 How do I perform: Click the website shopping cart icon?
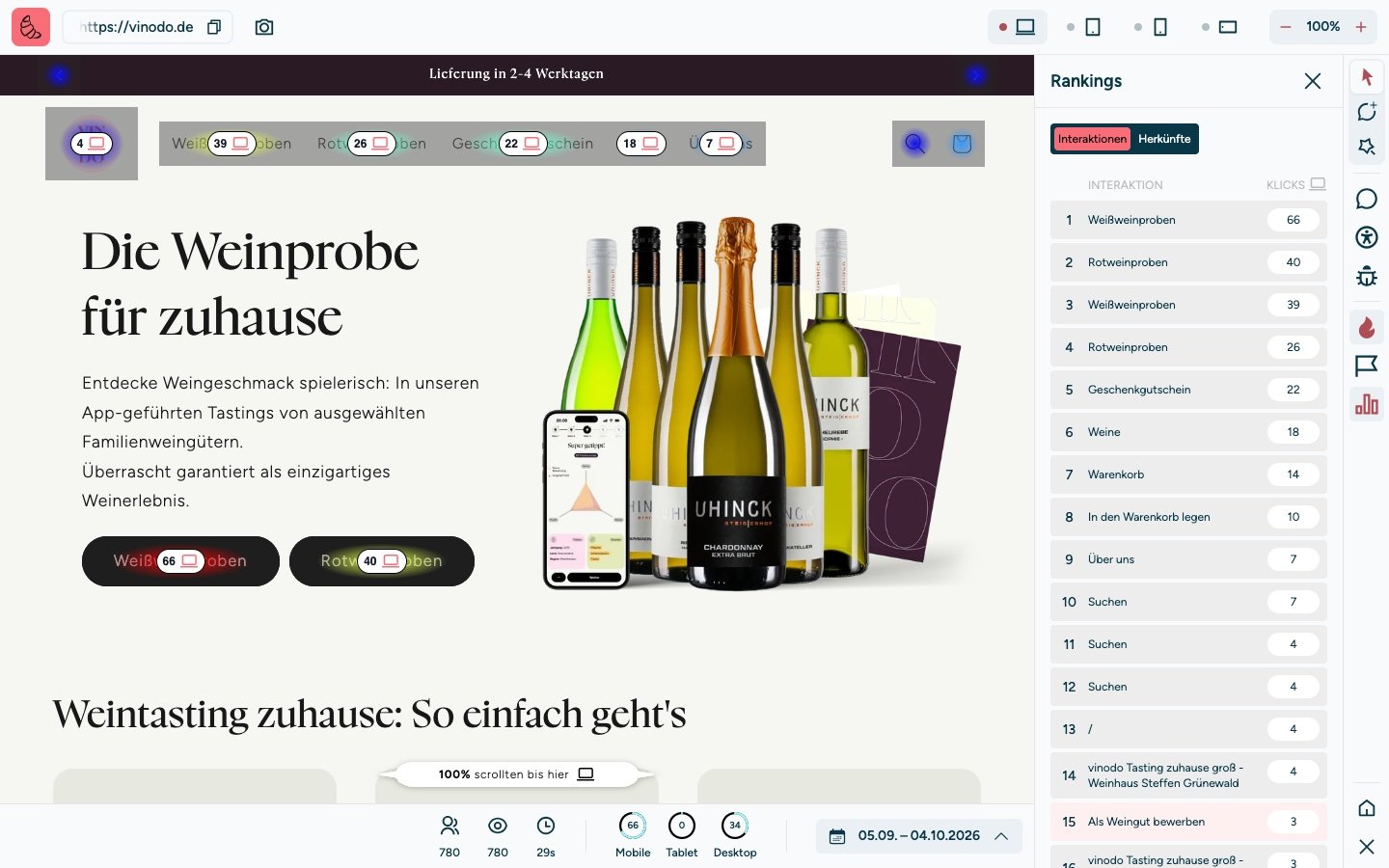click(x=962, y=144)
